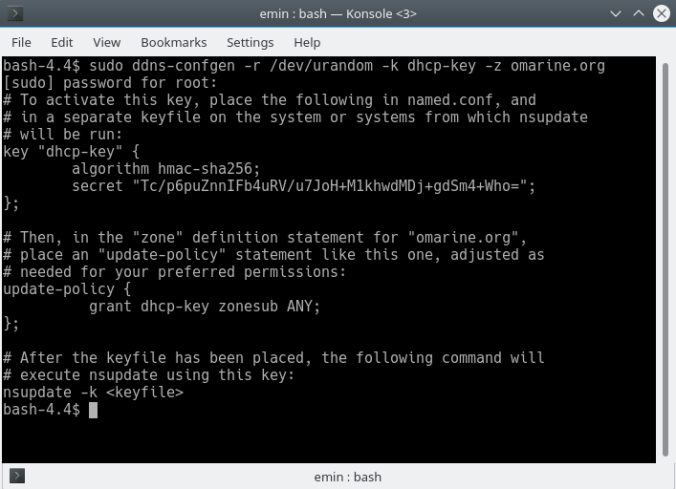This screenshot has width=676, height=489.
Task: Close the Konsole window
Action: pos(661,14)
